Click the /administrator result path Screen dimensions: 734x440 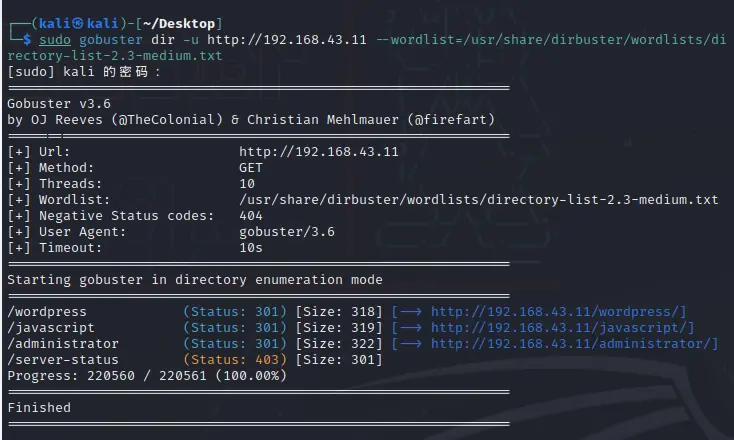pos(62,343)
